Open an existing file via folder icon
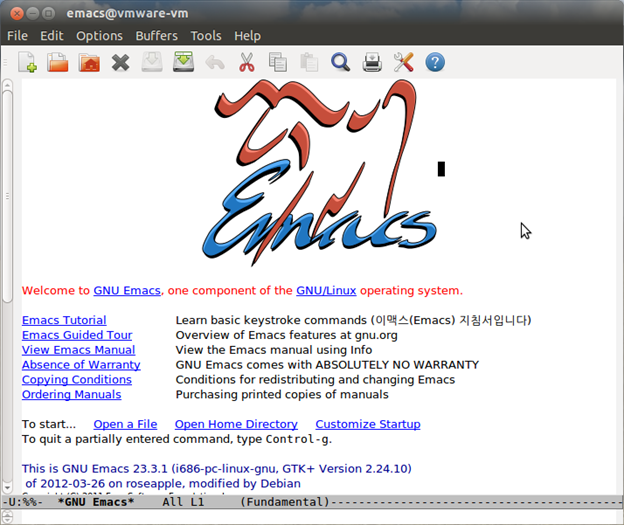This screenshot has height=525, width=624. 58,62
